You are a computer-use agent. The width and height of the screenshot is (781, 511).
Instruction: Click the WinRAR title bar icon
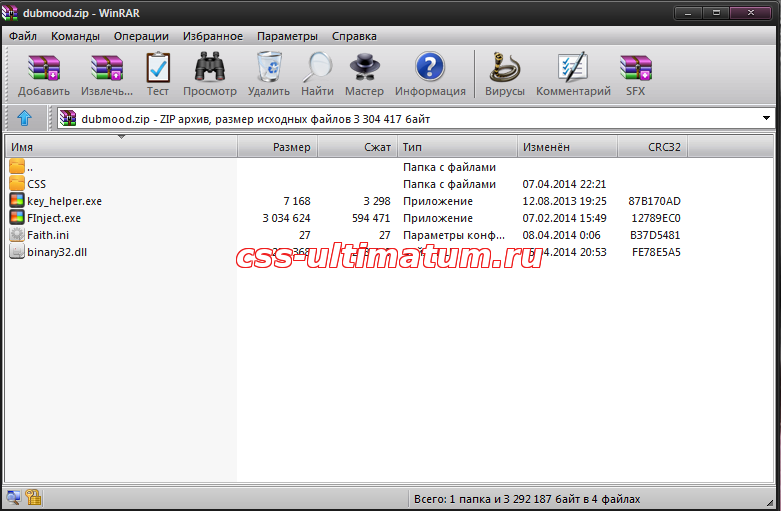click(9, 13)
